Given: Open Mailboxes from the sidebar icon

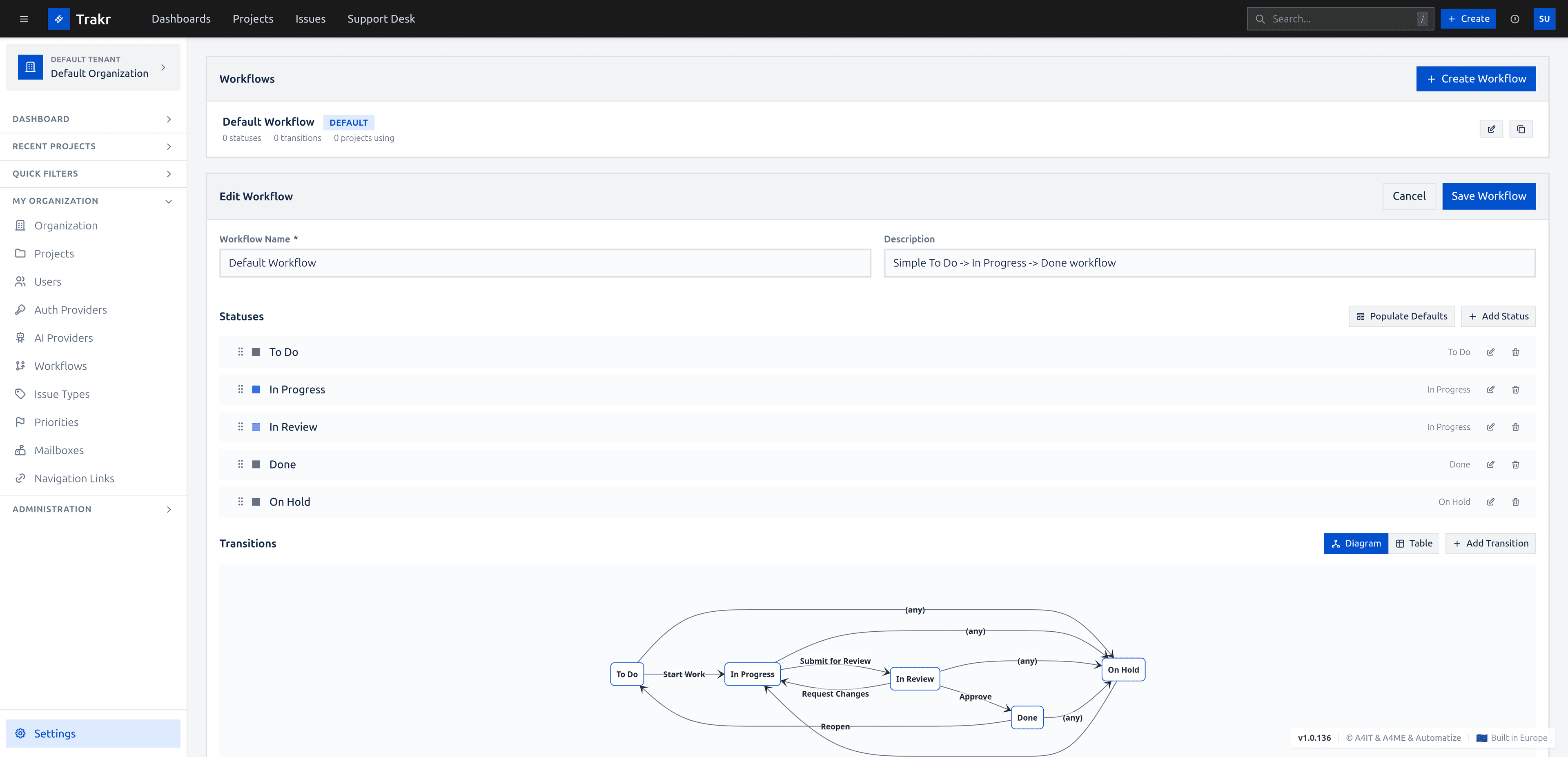Looking at the screenshot, I should 20,450.
